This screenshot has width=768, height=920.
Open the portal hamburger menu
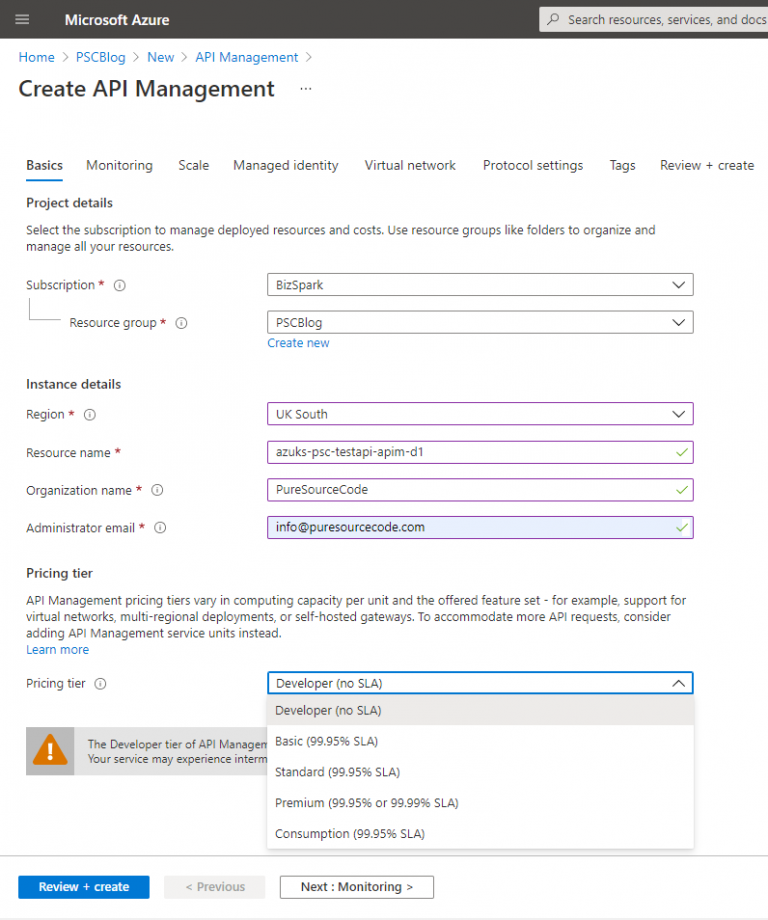pos(22,19)
